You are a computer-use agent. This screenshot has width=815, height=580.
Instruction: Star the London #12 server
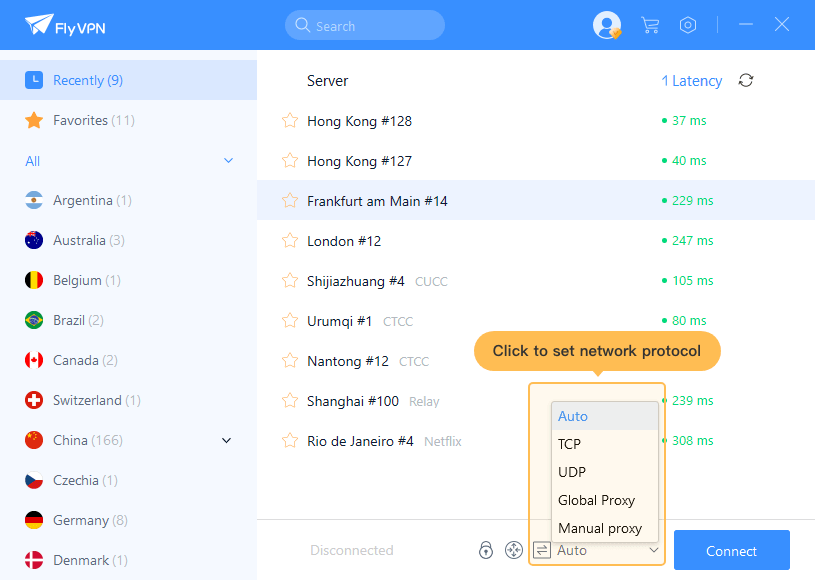[290, 241]
